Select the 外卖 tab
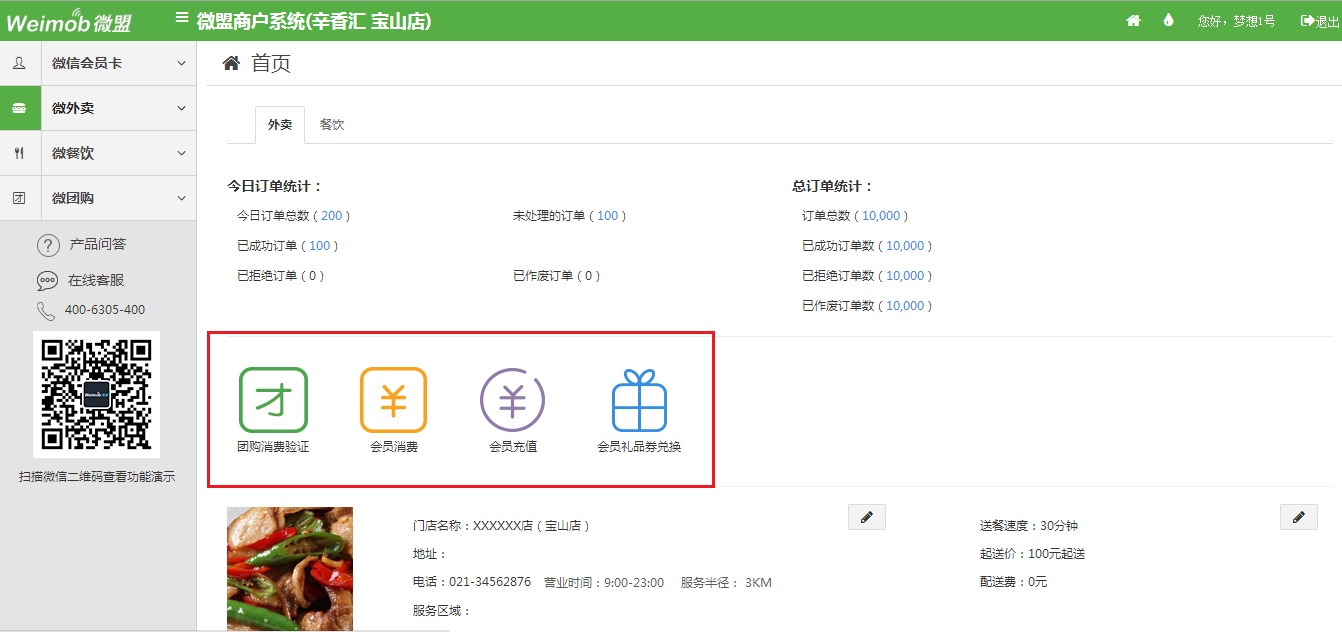The height and width of the screenshot is (632, 1342). click(280, 125)
